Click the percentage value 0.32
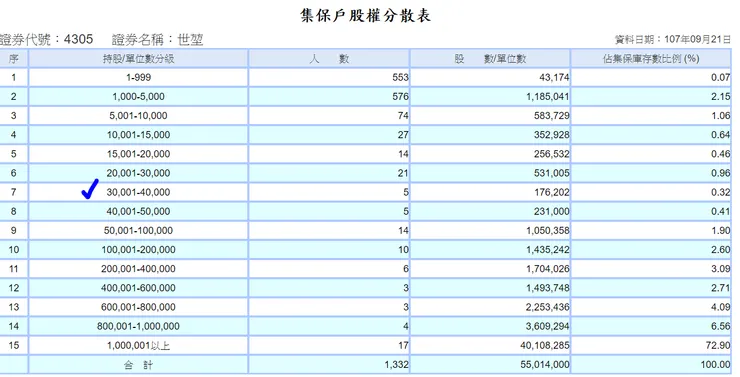This screenshot has width=740, height=377. pos(721,192)
